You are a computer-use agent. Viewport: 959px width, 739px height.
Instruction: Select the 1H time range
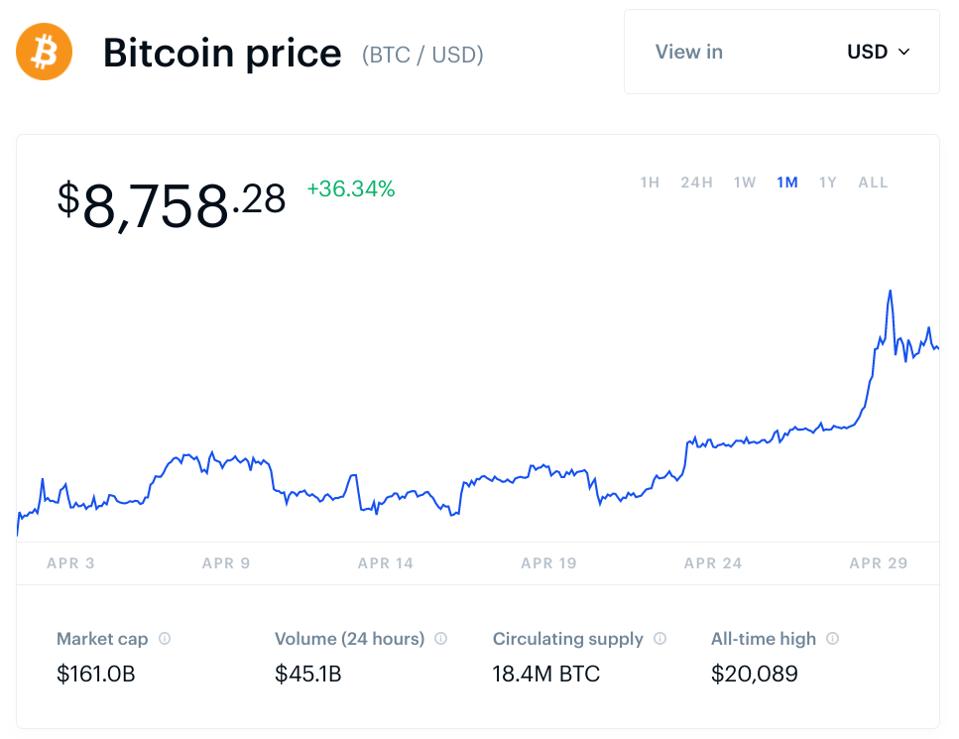(649, 182)
